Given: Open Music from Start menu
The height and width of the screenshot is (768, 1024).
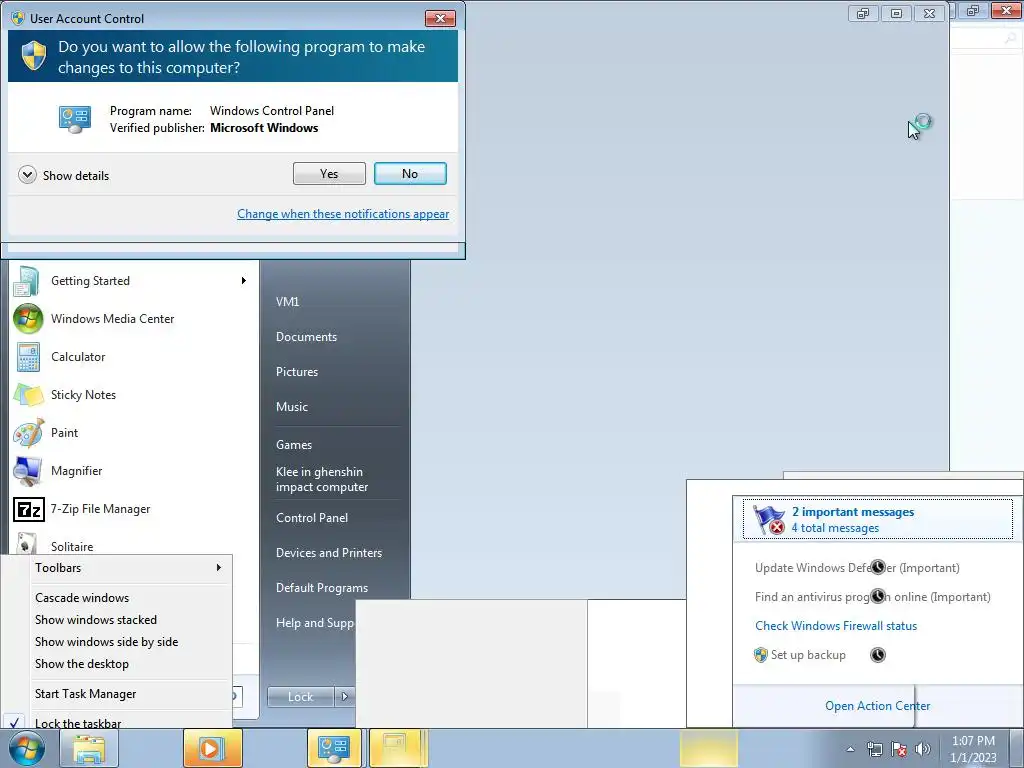Looking at the screenshot, I should 291,407.
